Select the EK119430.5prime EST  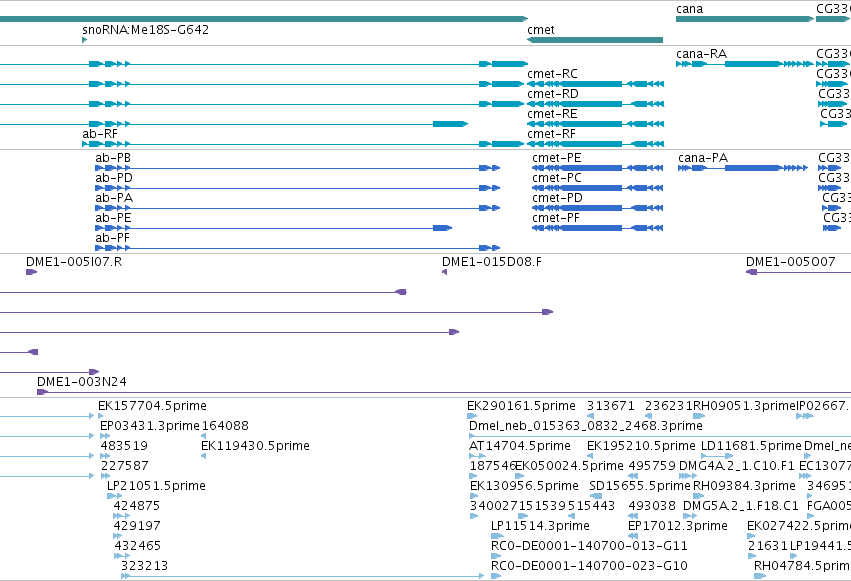click(x=204, y=456)
